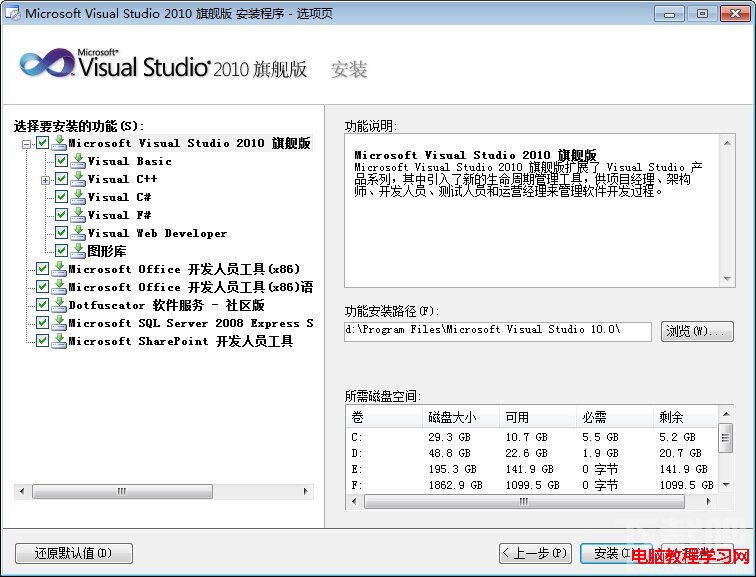Viewport: 756px width, 577px height.
Task: Expand the Visual C++ tree node
Action: (x=45, y=180)
